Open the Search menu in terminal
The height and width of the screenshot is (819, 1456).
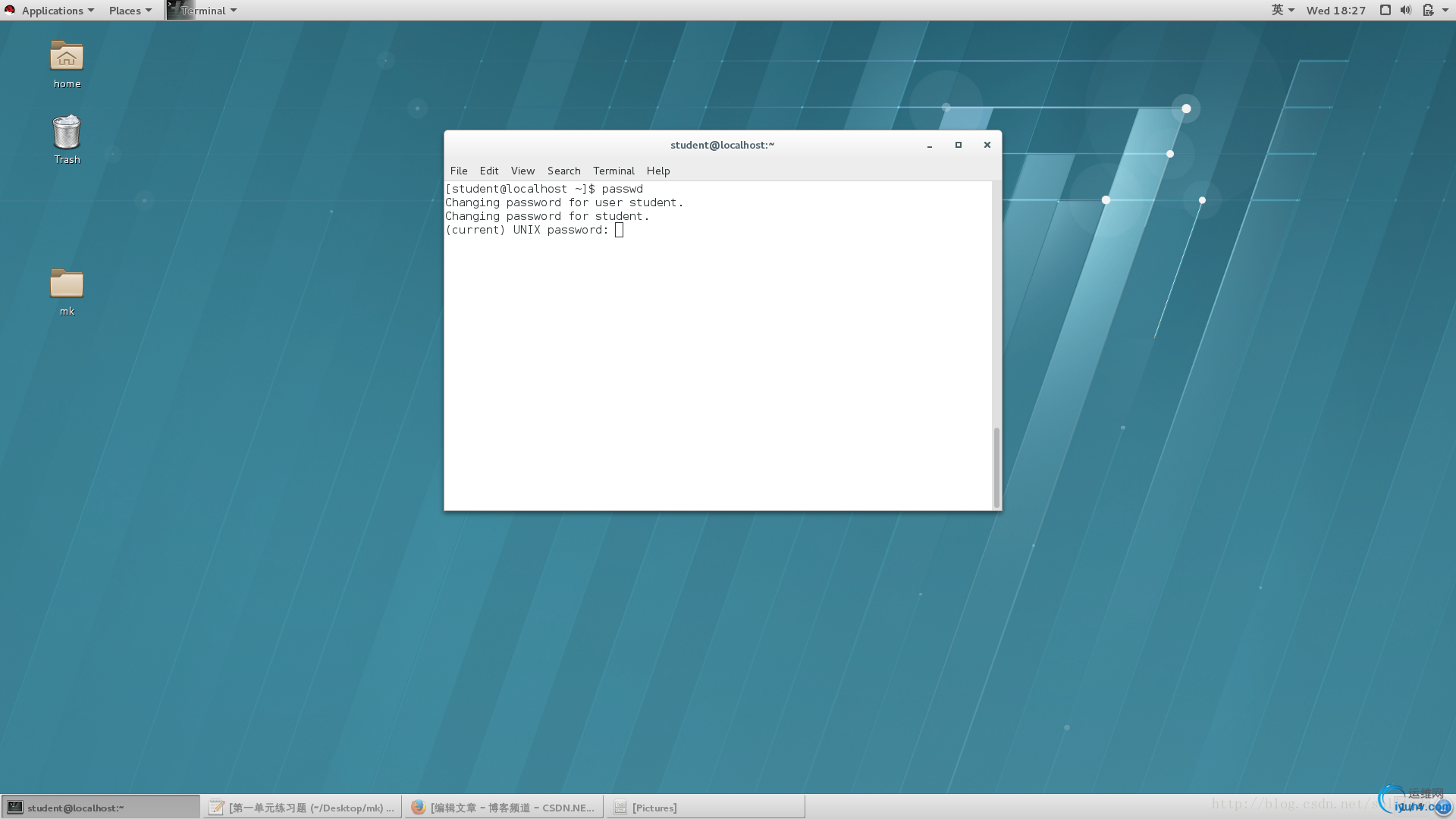point(563,171)
